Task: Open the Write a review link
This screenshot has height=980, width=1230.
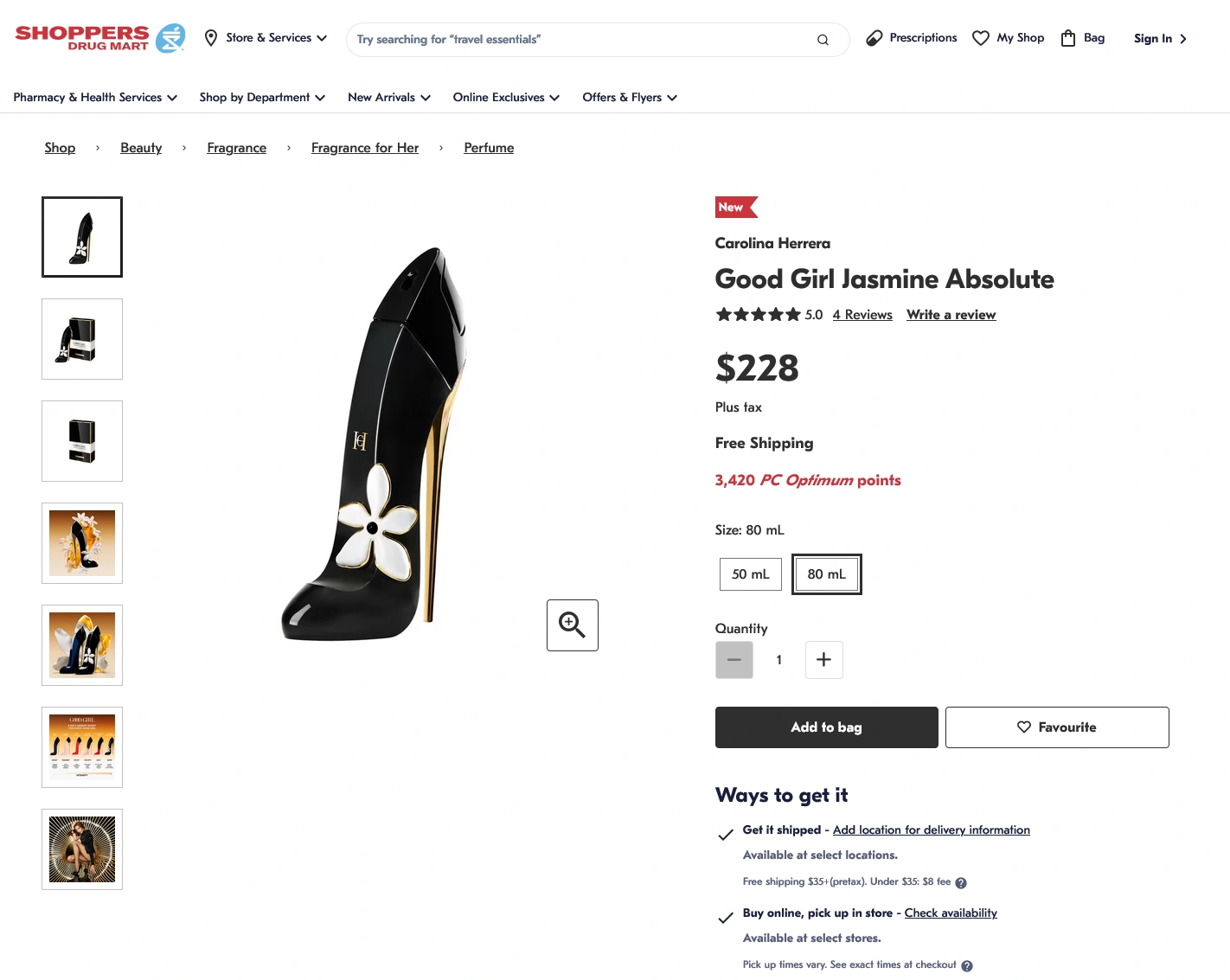Action: point(951,315)
